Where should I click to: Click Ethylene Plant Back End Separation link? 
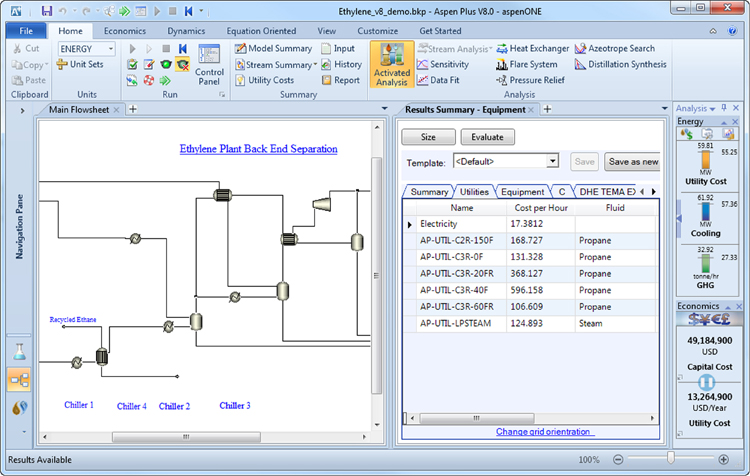(258, 149)
